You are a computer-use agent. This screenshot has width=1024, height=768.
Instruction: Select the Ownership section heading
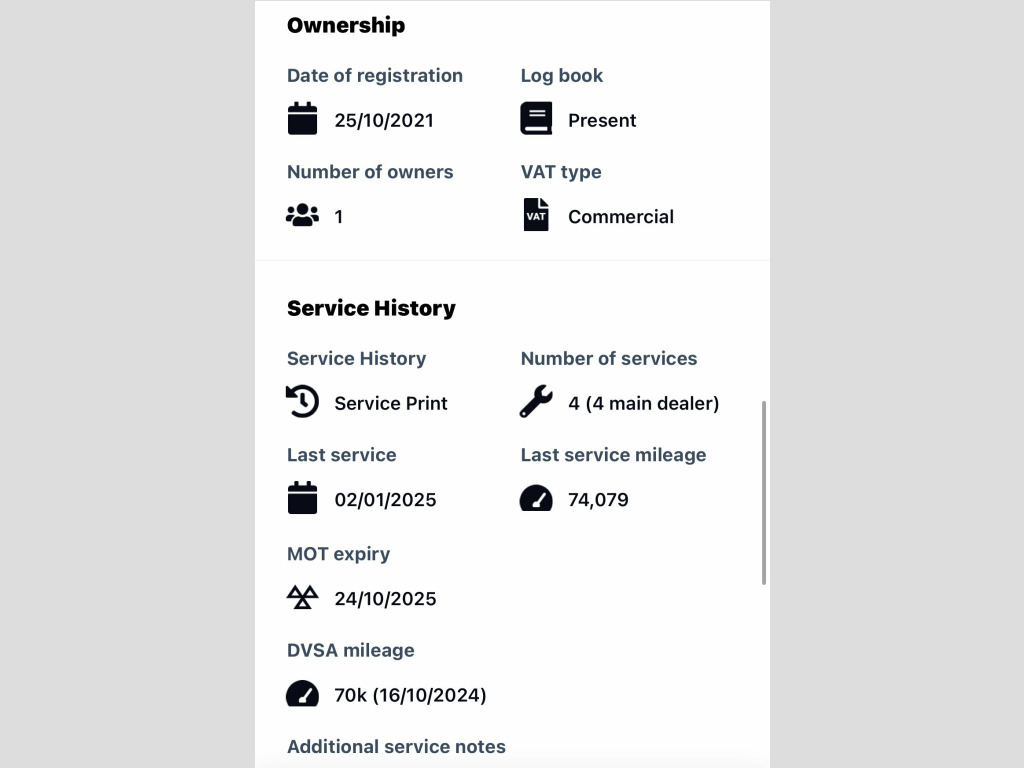[x=346, y=25]
